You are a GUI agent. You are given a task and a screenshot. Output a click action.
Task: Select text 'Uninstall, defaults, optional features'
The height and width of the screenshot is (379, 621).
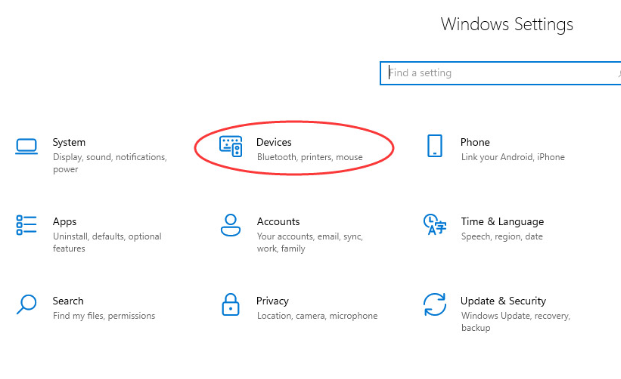click(x=107, y=242)
